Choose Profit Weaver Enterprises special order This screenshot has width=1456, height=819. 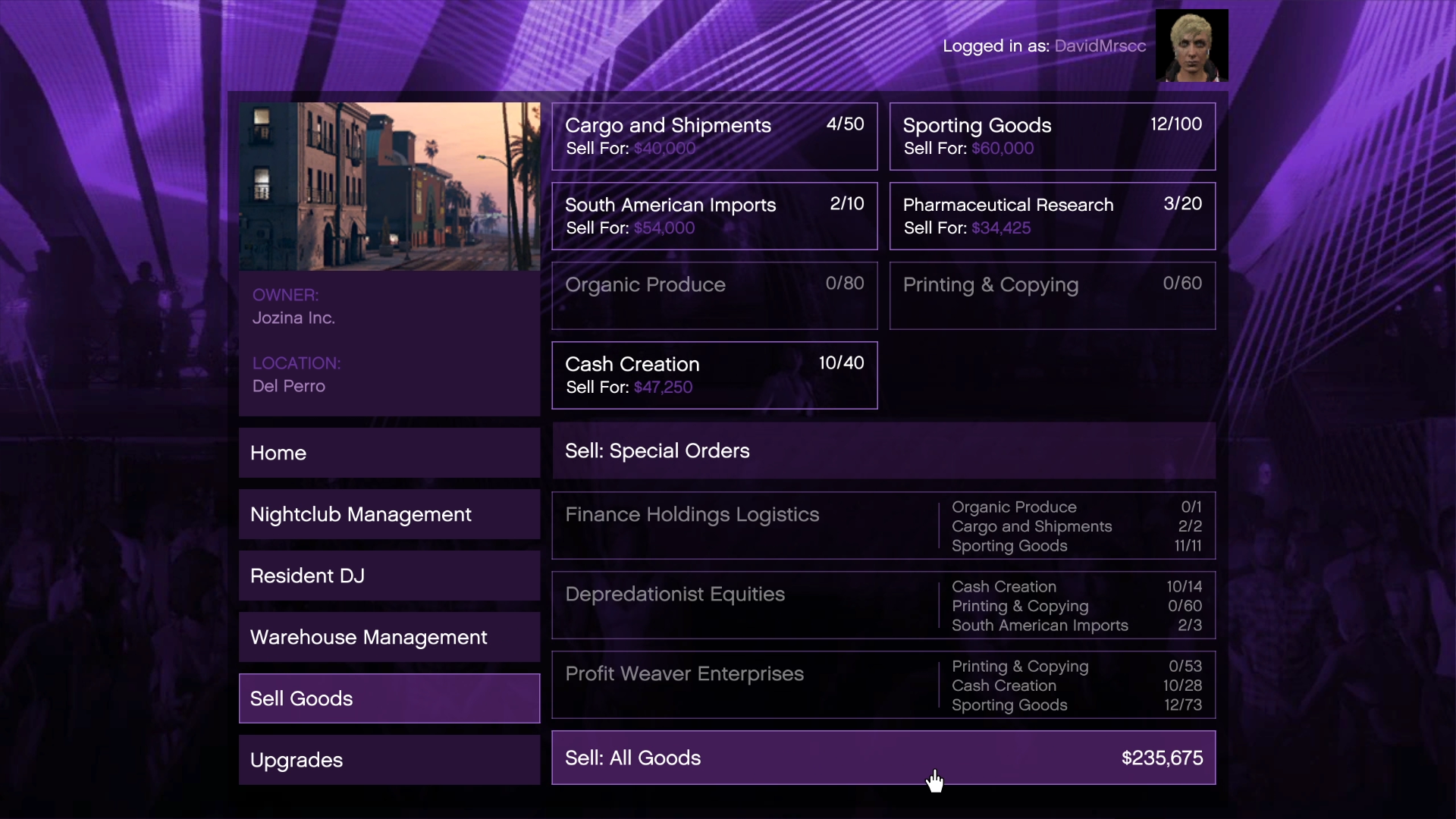883,685
